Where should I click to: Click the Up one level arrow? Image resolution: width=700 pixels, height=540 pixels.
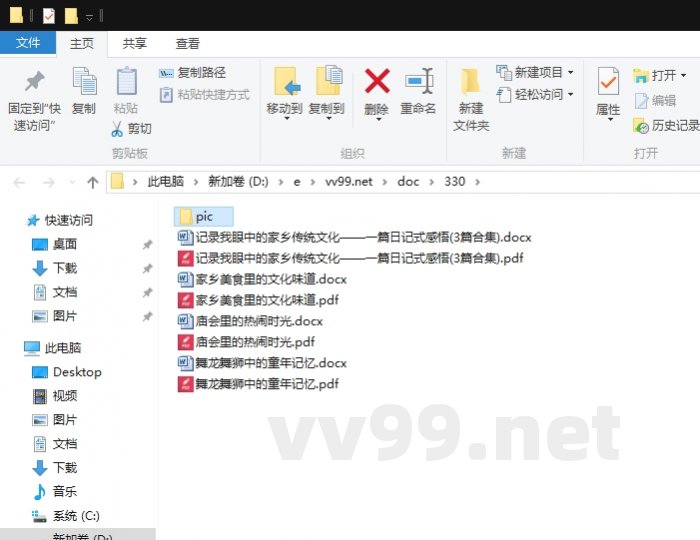93,183
